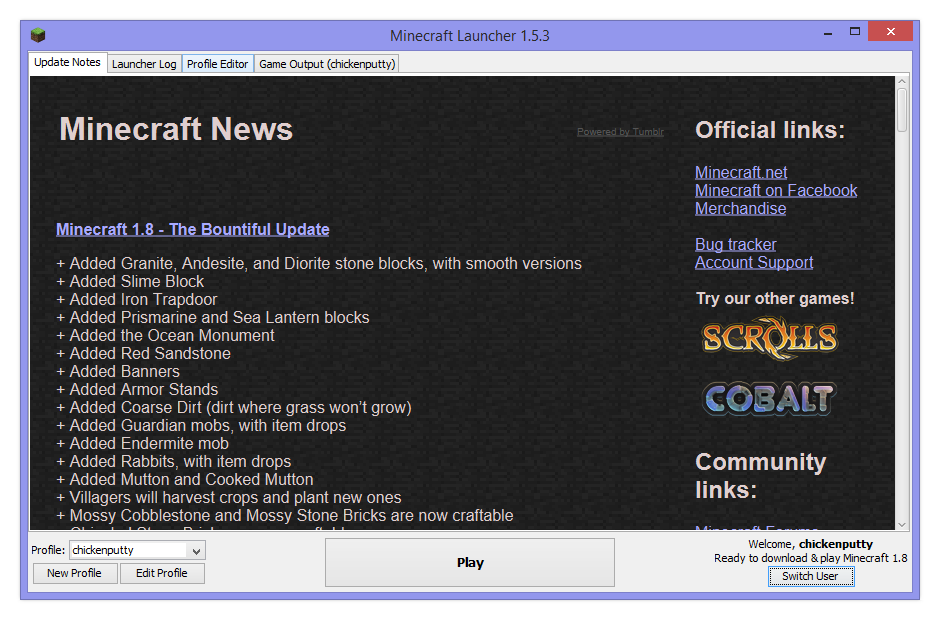Open the Cobalt game logo
The width and height of the screenshot is (940, 620).
(x=770, y=399)
